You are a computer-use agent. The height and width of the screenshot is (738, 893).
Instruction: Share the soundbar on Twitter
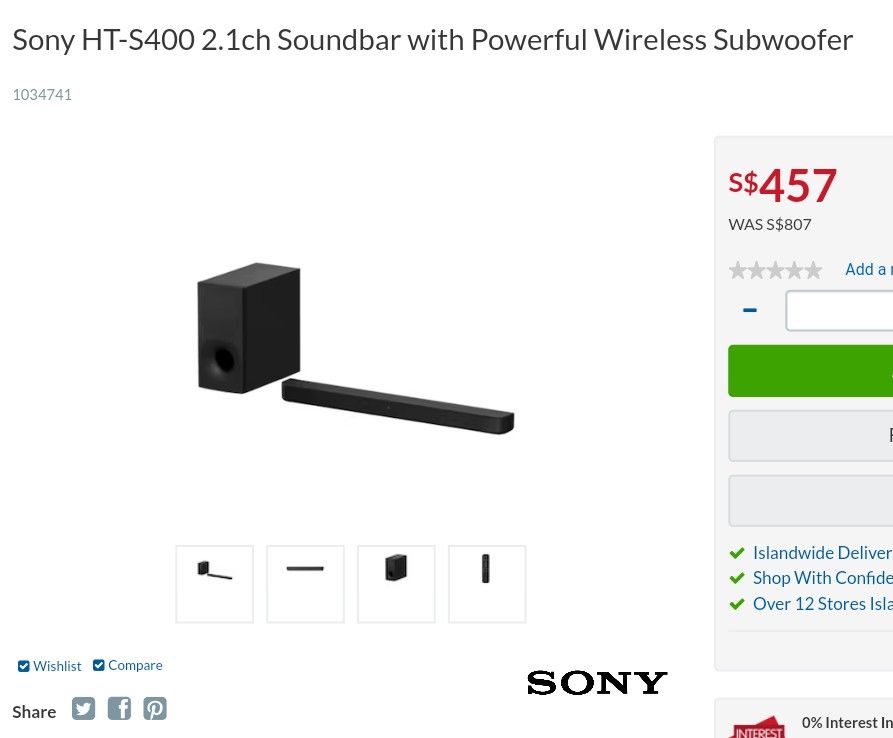point(83,708)
